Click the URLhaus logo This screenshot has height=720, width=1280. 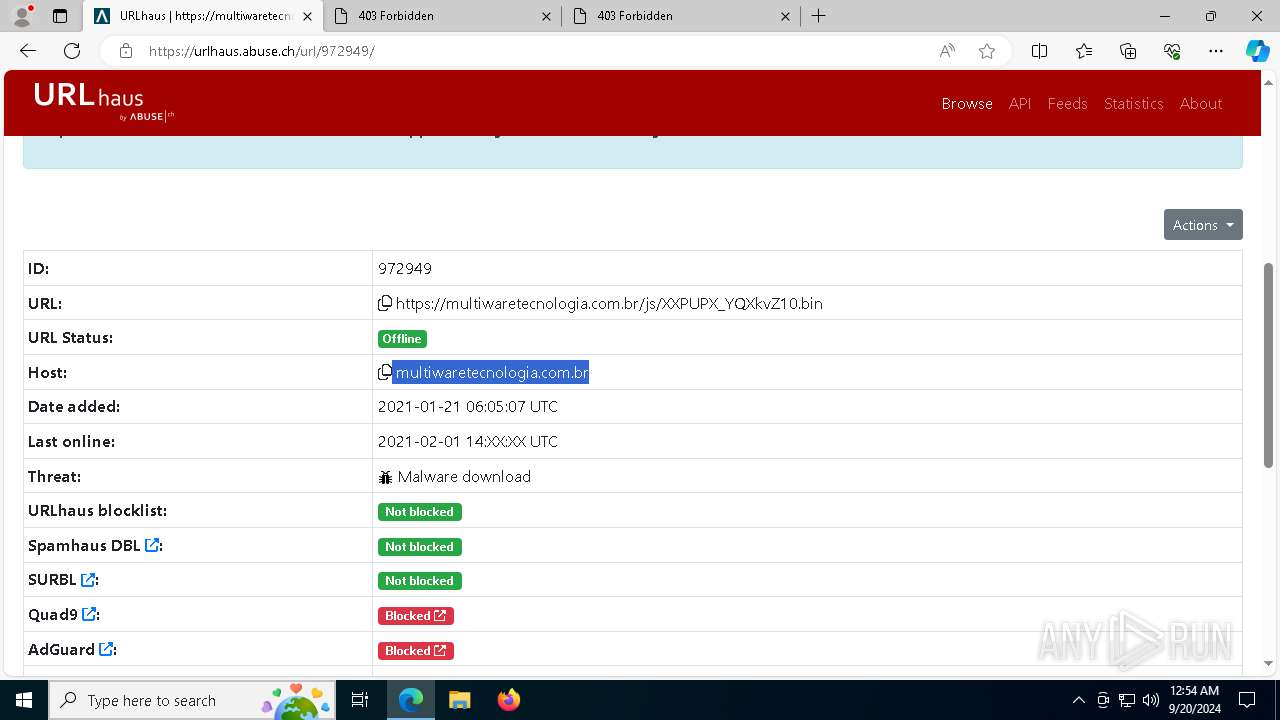(x=104, y=102)
